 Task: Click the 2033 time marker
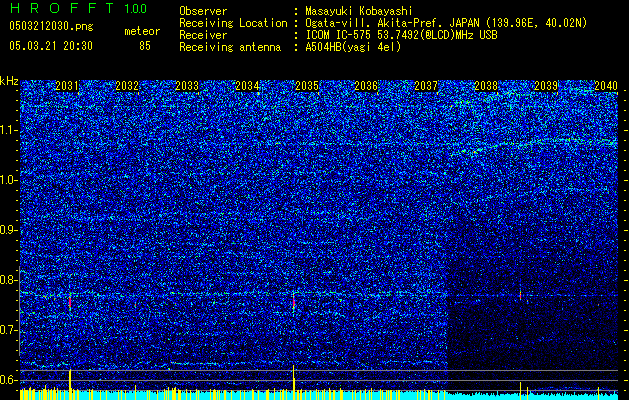click(x=187, y=86)
